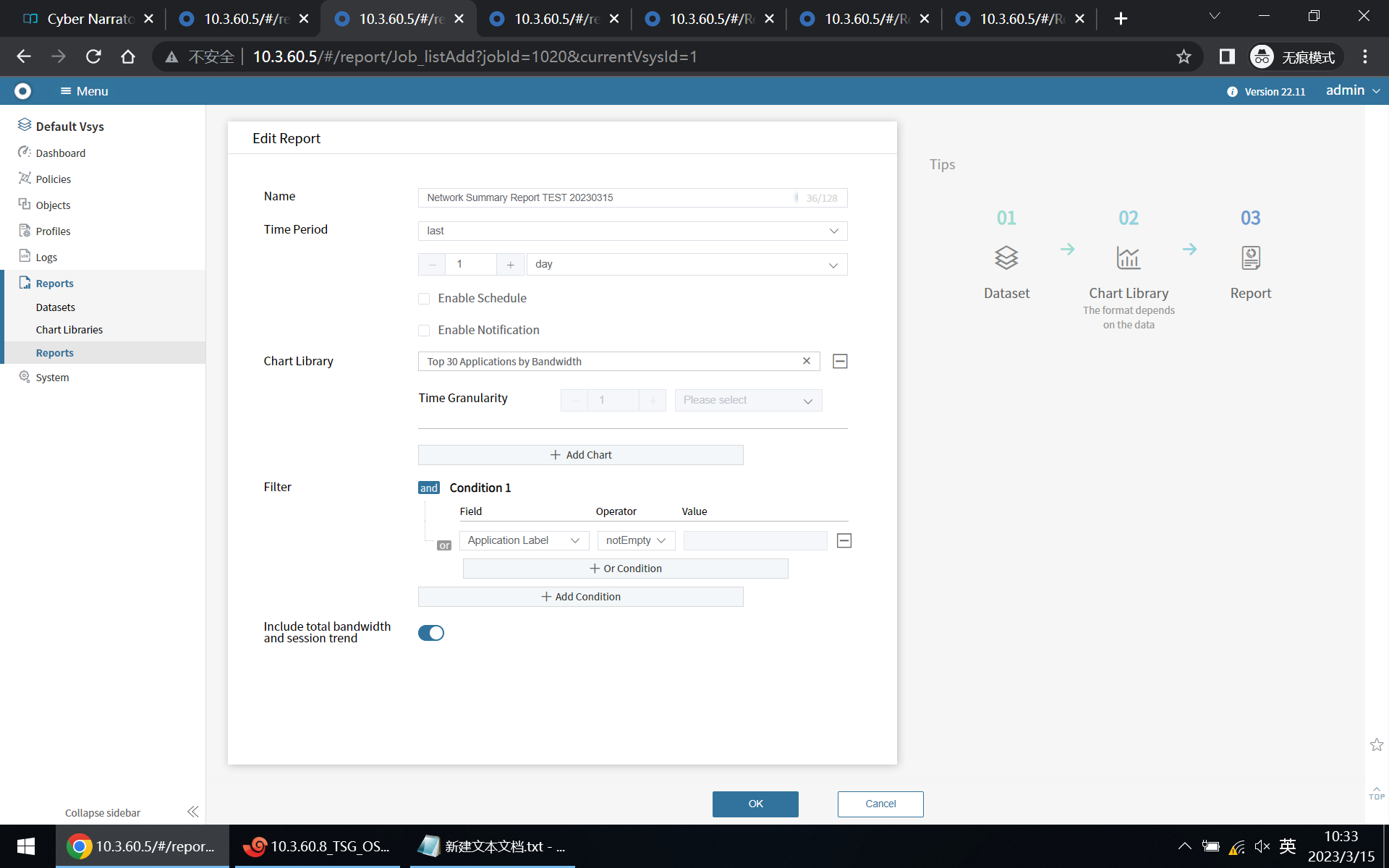Click the Logs sidebar icon
The width and height of the screenshot is (1389, 868).
25,257
